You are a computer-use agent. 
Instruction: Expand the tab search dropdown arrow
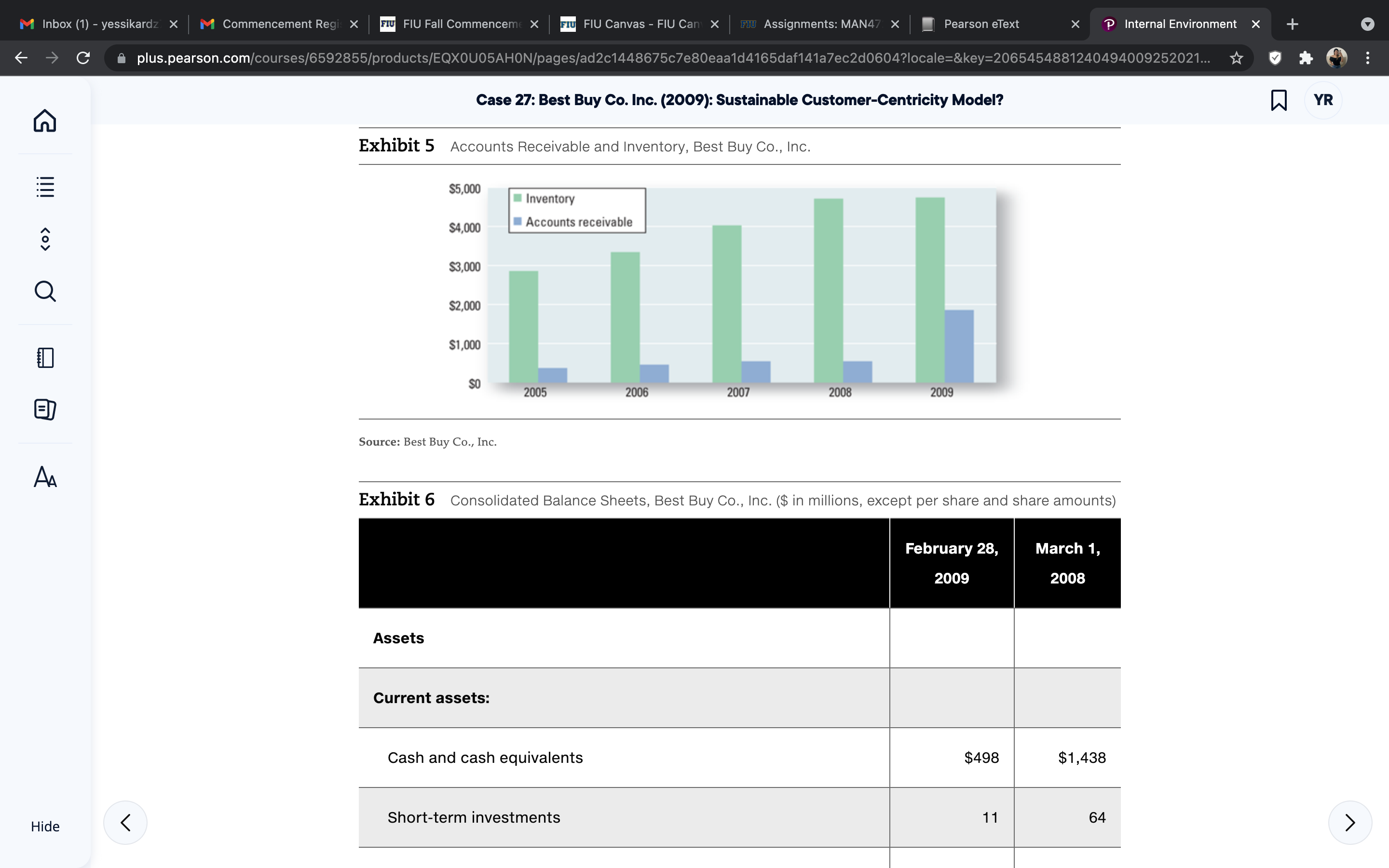(x=1368, y=24)
